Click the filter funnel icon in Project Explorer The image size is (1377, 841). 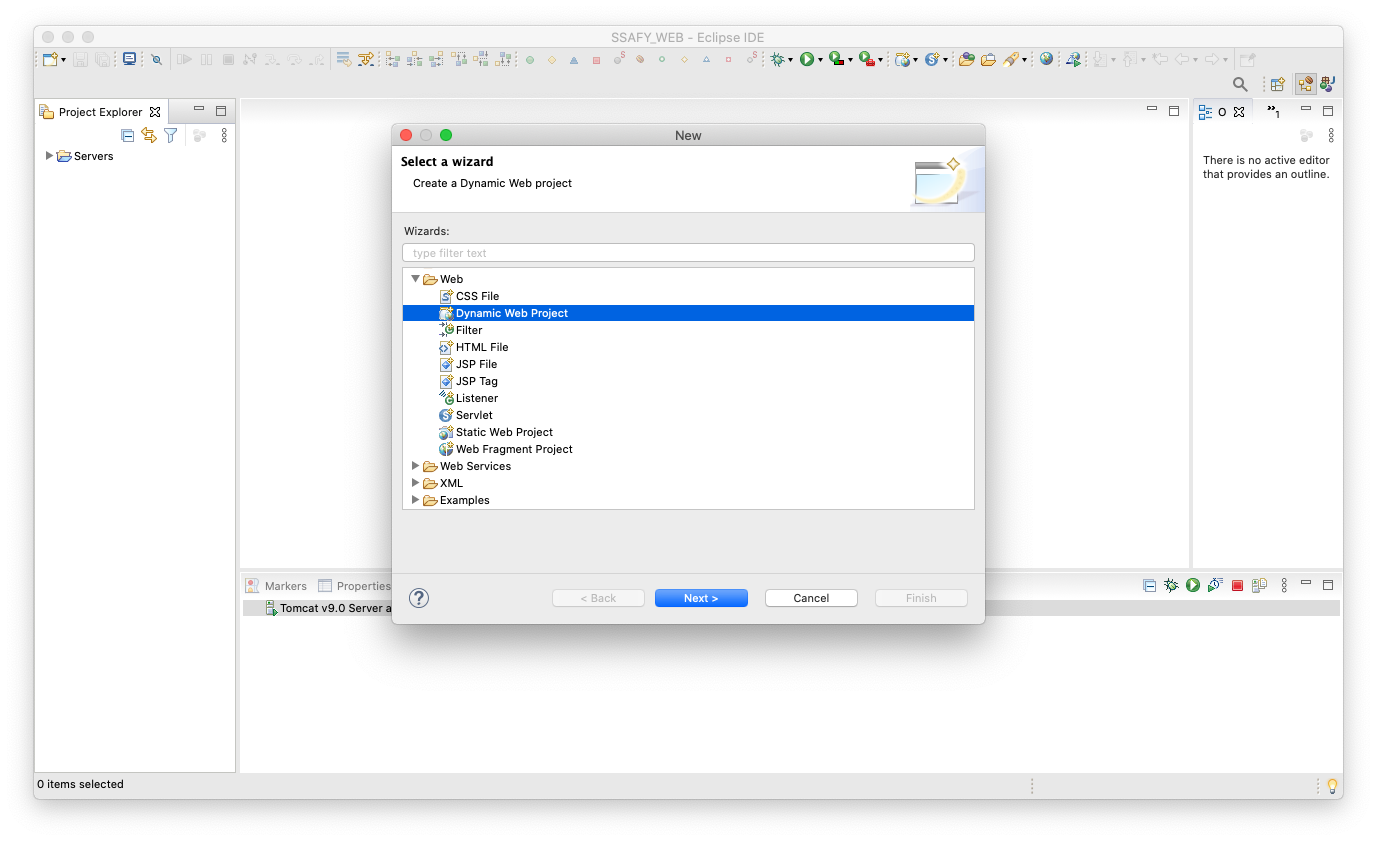pos(171,135)
